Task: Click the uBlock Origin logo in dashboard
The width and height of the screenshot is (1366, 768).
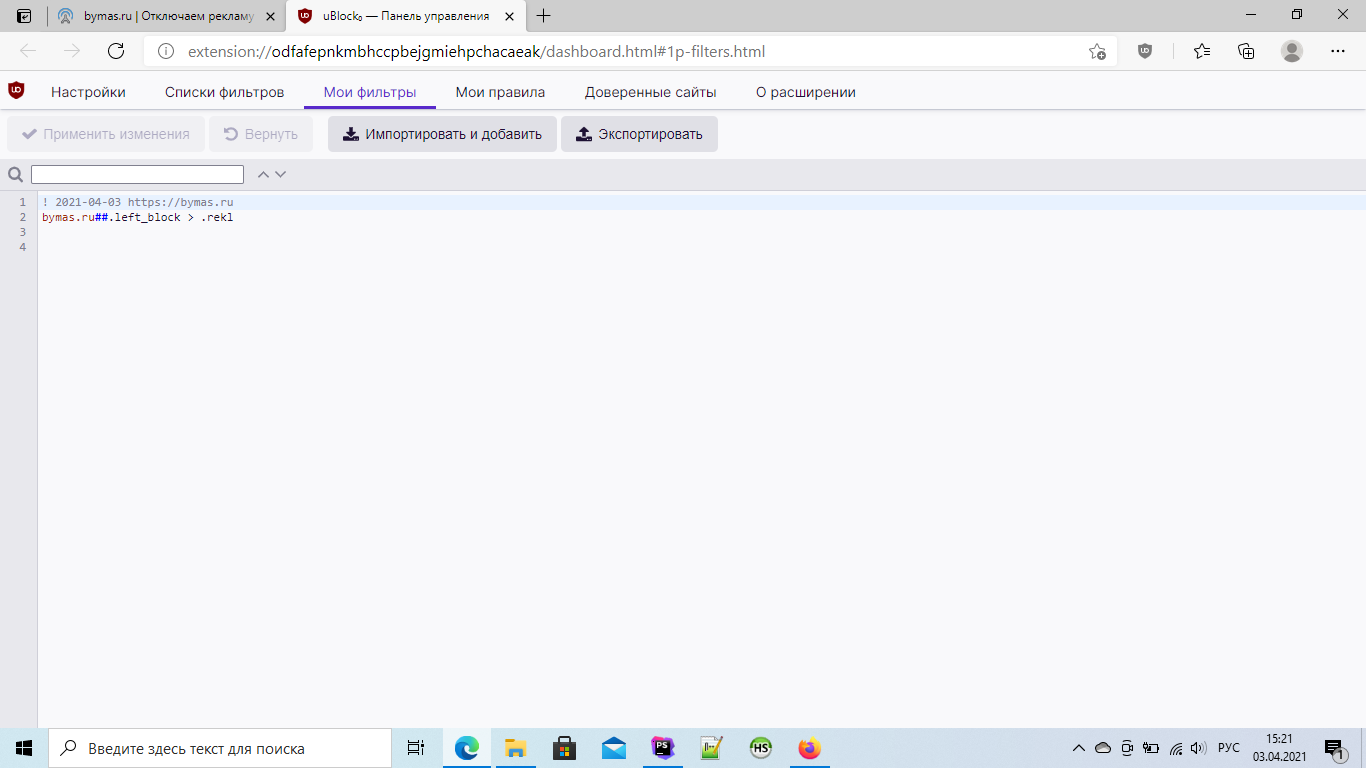Action: click(x=16, y=91)
